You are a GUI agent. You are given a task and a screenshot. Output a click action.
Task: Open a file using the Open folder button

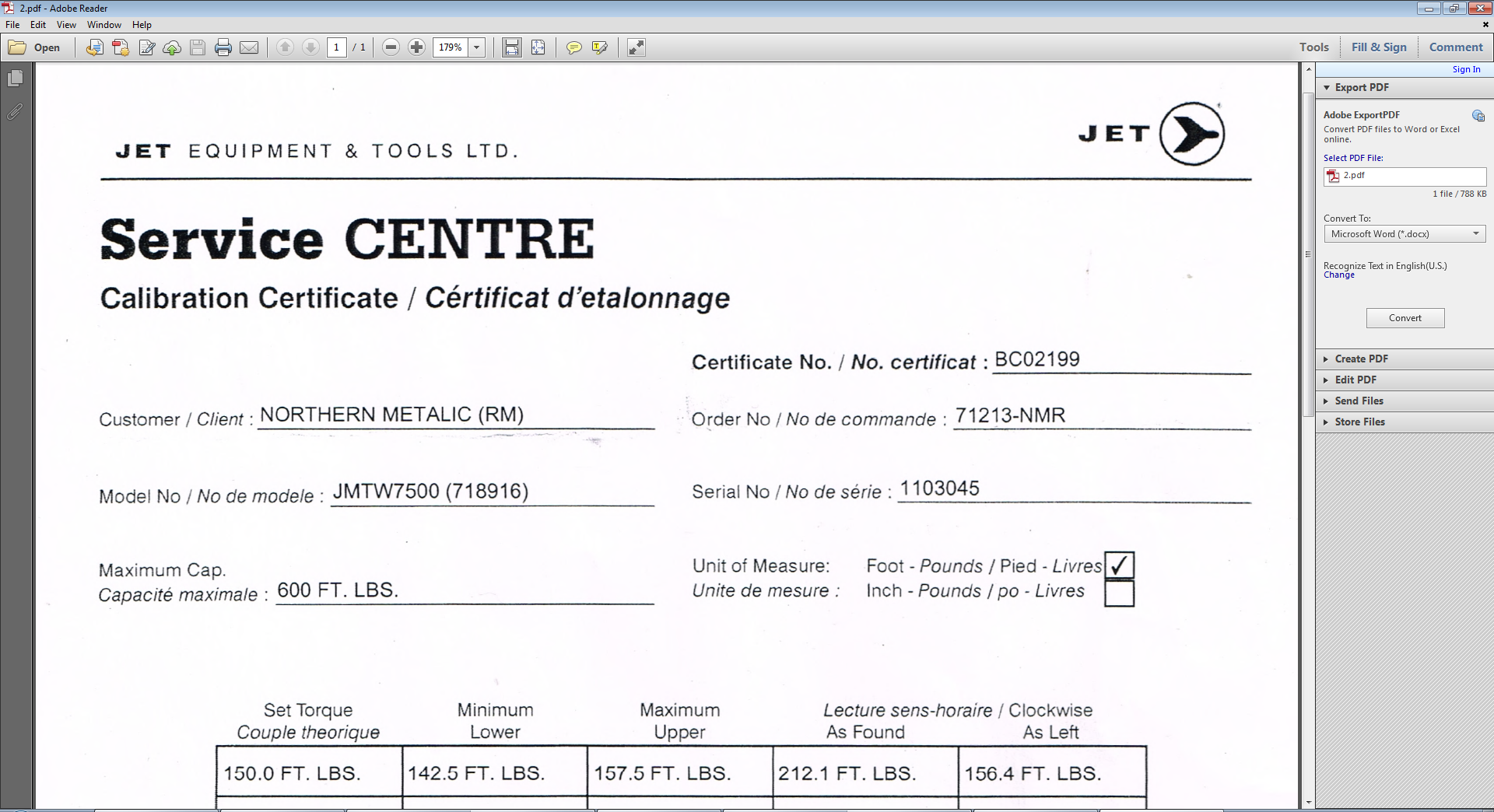point(34,47)
